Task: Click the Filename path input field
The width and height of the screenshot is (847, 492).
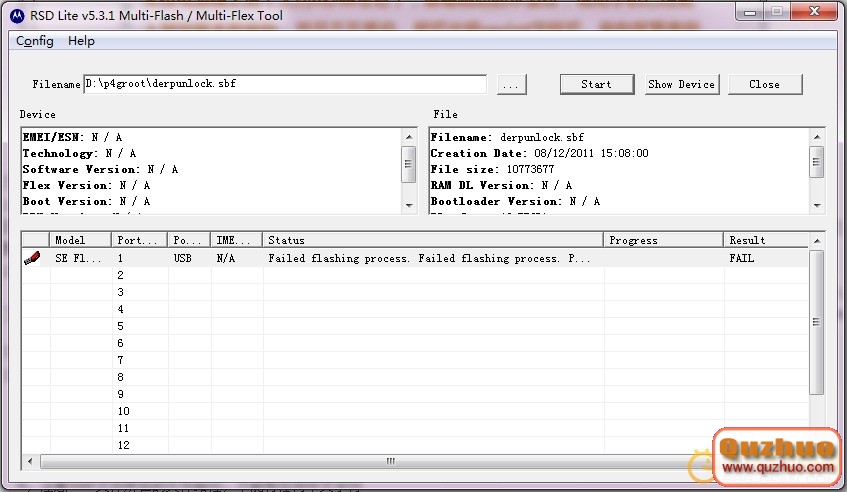Action: tap(285, 84)
